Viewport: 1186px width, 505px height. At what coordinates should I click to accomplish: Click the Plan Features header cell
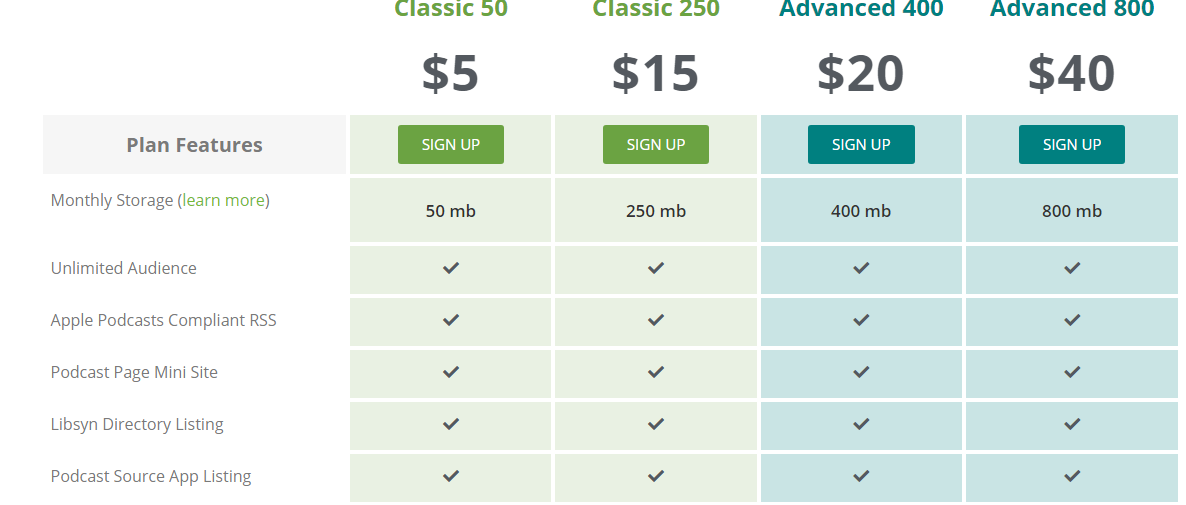[x=194, y=144]
